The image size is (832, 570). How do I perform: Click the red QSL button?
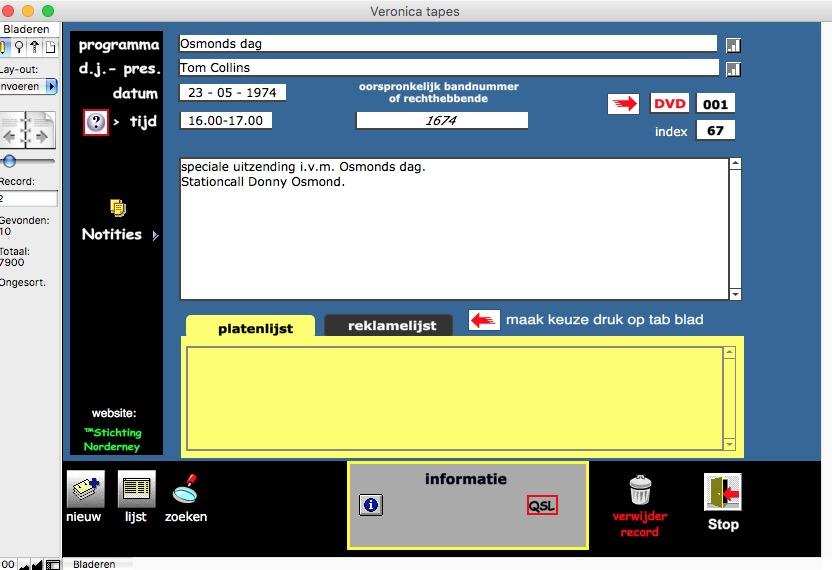click(x=542, y=505)
